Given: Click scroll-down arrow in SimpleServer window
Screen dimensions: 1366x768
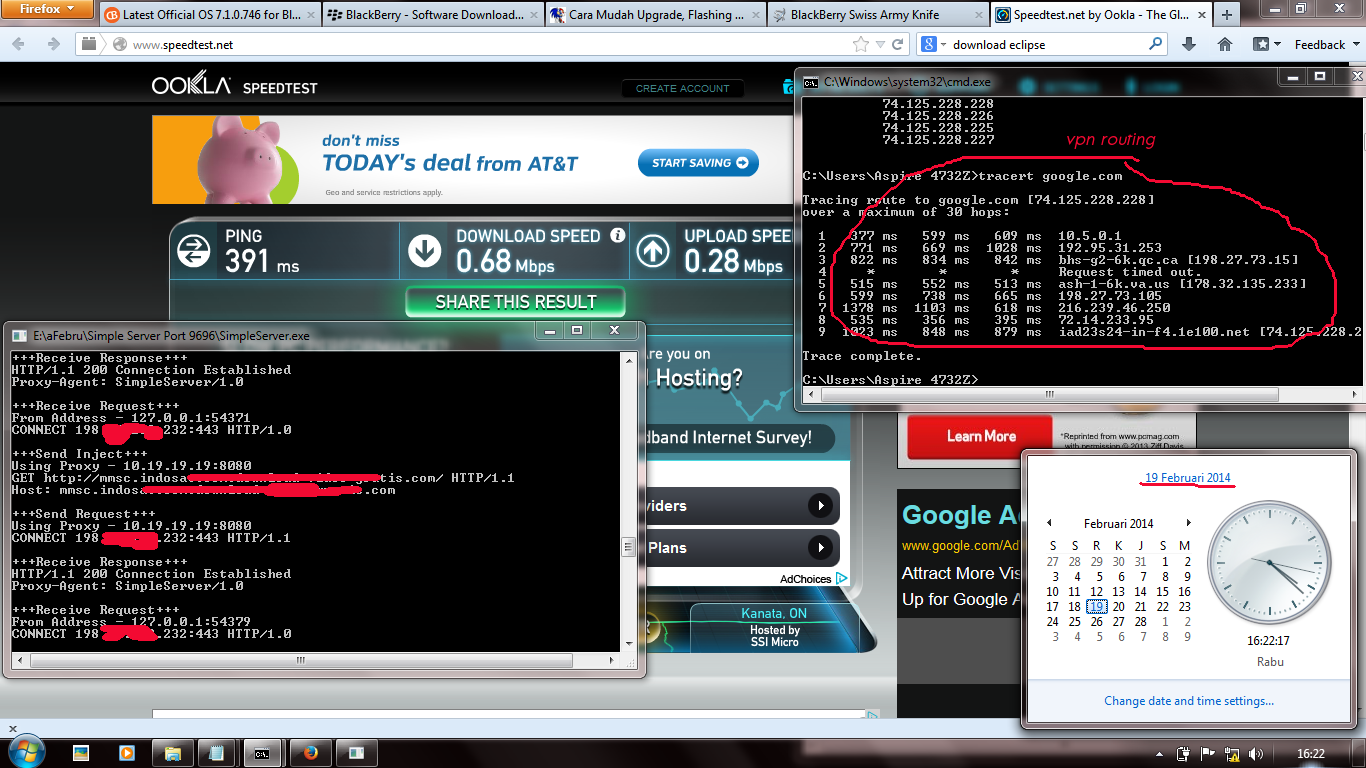Looking at the screenshot, I should [x=628, y=643].
